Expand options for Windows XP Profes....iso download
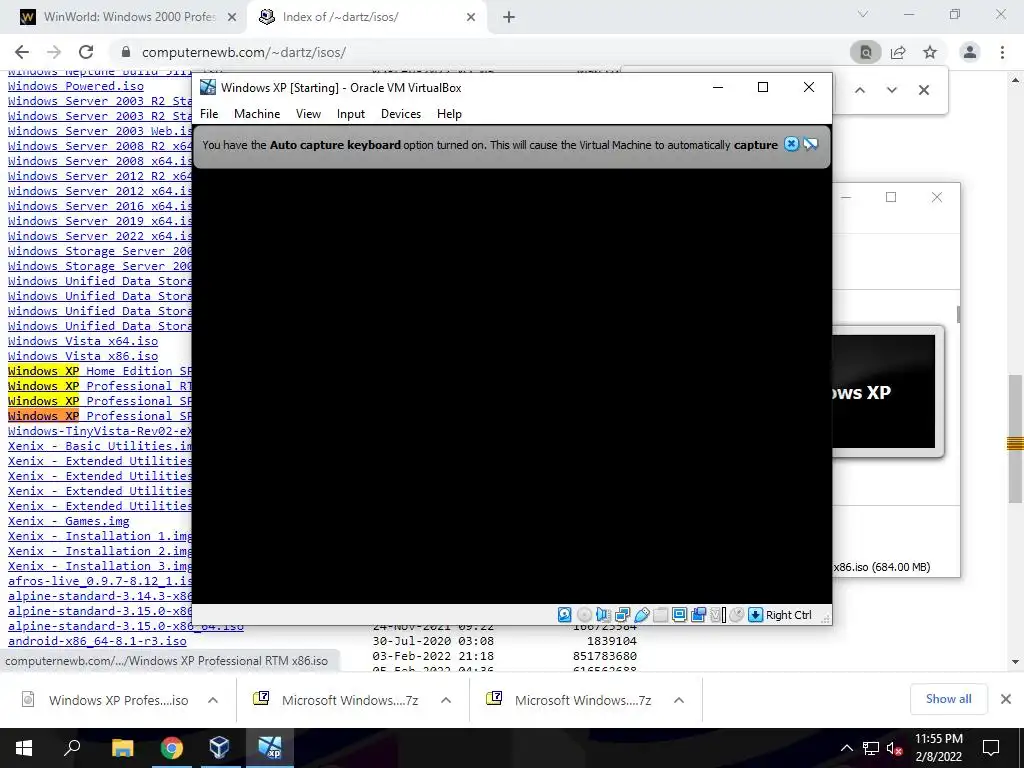The image size is (1024, 768). point(213,700)
